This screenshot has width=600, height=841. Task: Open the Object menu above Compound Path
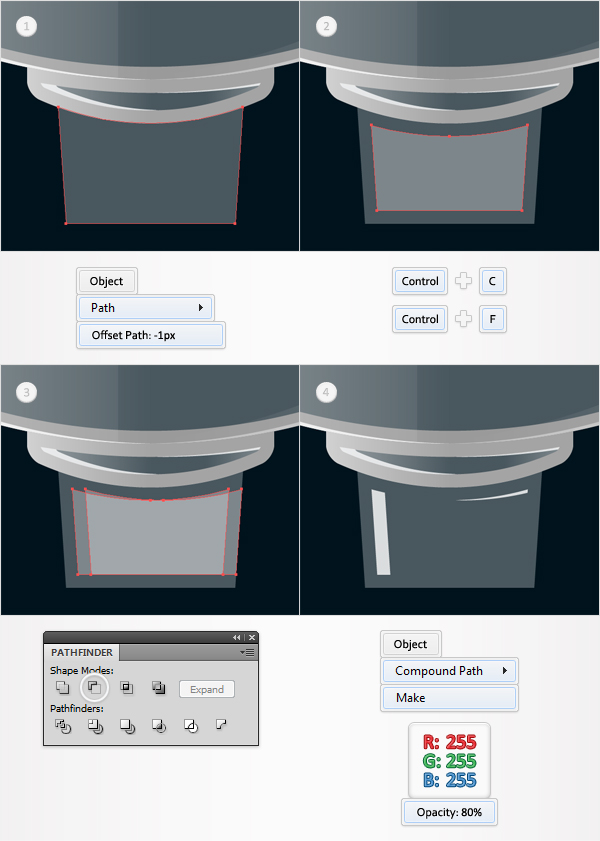(411, 644)
